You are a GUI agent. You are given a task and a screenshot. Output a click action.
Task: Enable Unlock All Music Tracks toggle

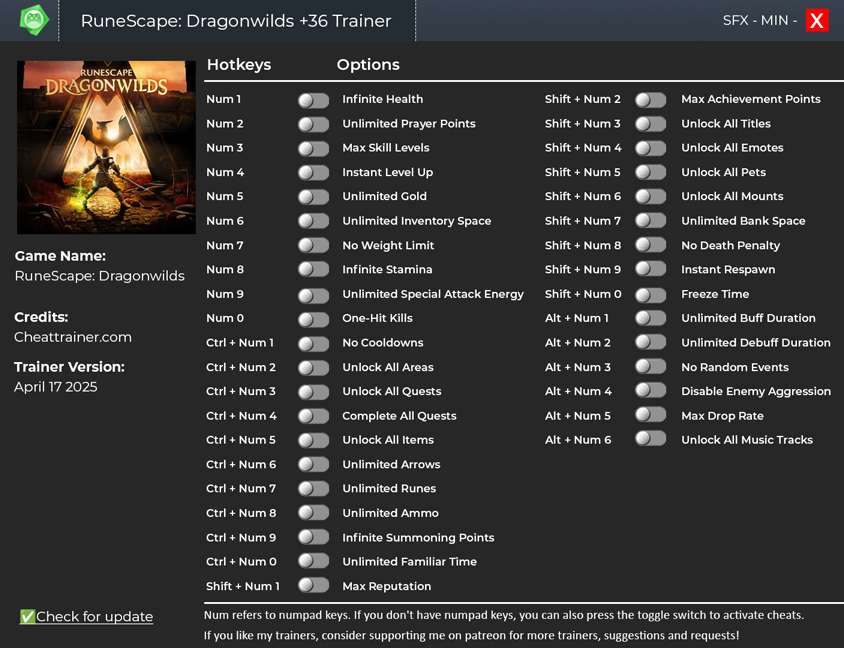coord(651,439)
